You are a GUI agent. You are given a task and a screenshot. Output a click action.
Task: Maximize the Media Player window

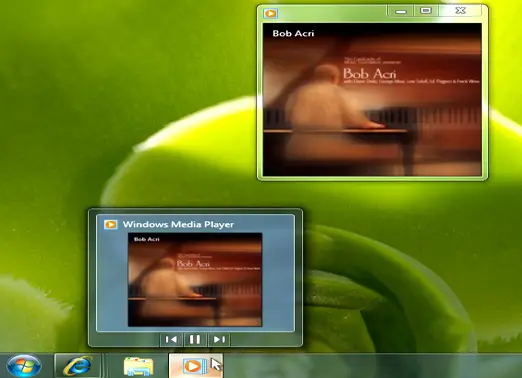click(x=426, y=11)
